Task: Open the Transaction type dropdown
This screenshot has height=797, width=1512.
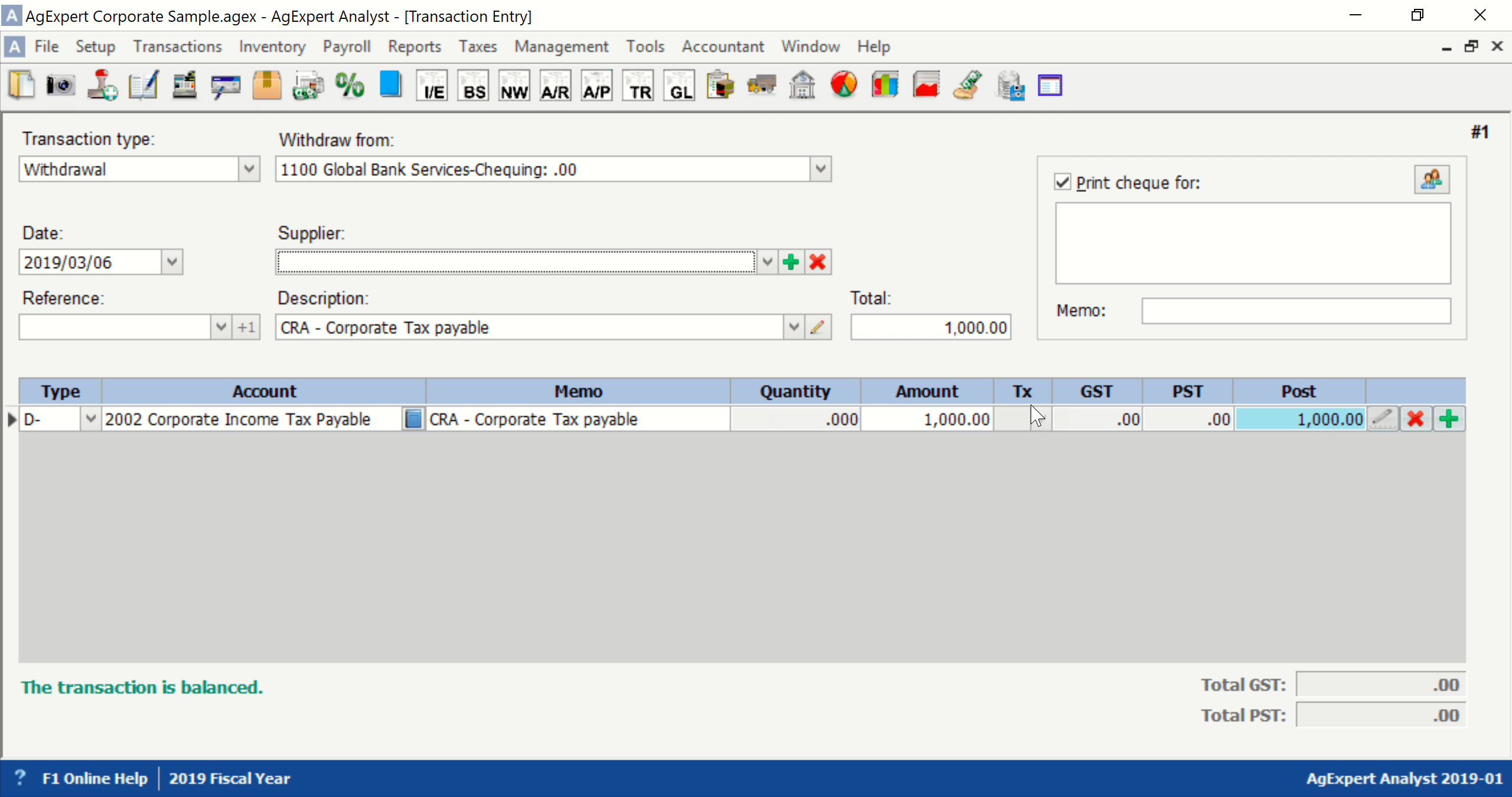Action: tap(248, 169)
